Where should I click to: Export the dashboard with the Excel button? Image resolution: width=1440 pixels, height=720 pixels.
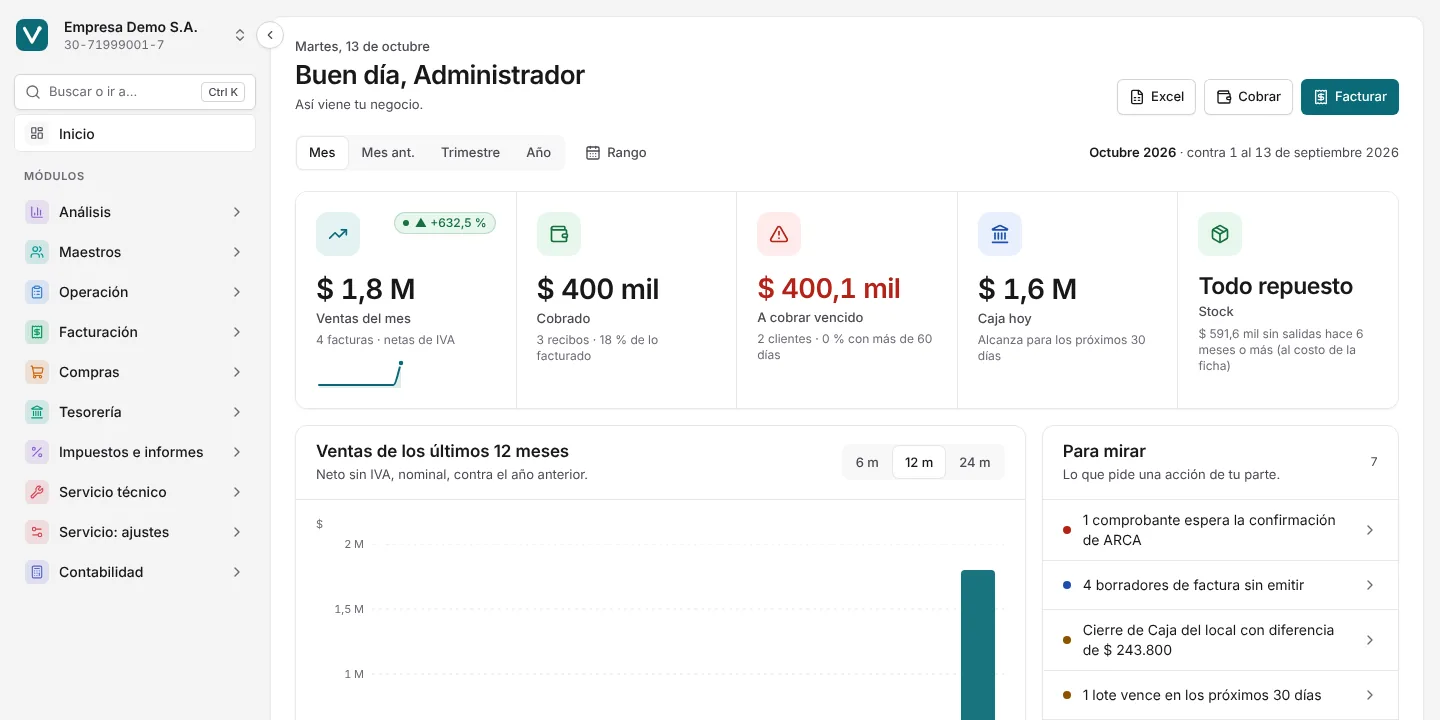pyautogui.click(x=1157, y=97)
